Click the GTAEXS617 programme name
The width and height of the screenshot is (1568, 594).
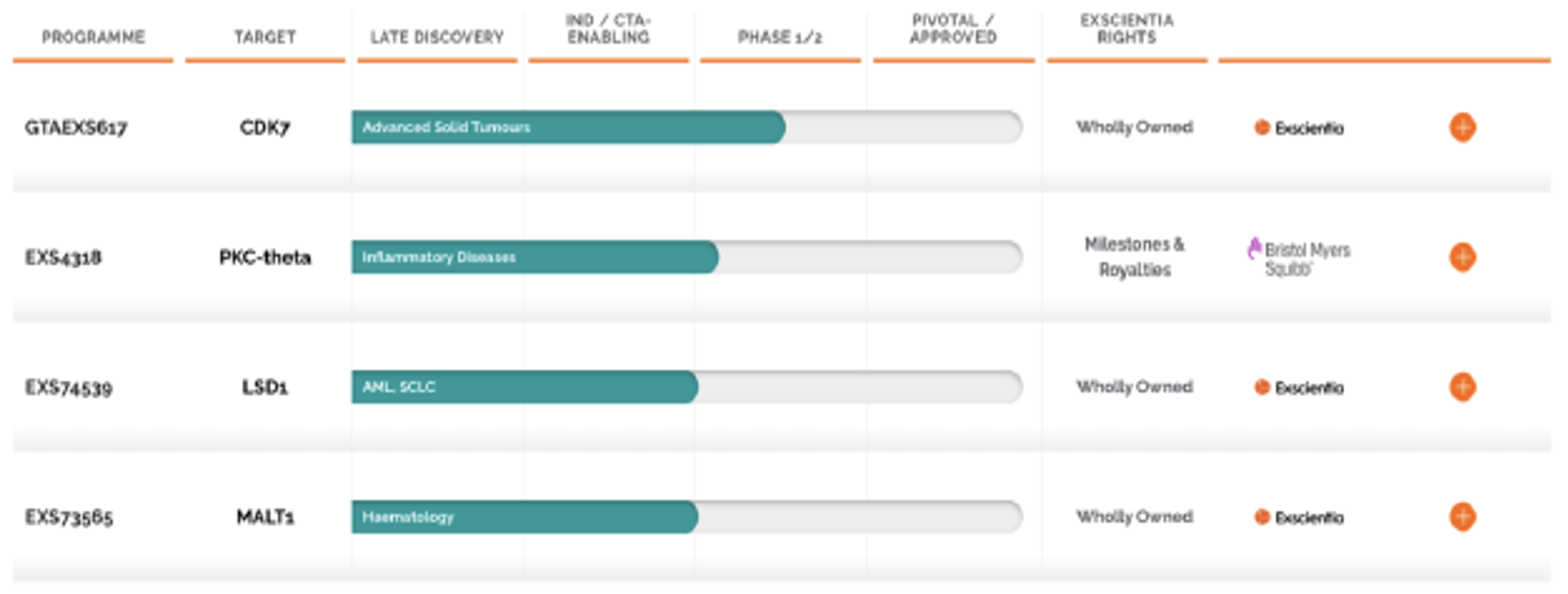click(76, 127)
